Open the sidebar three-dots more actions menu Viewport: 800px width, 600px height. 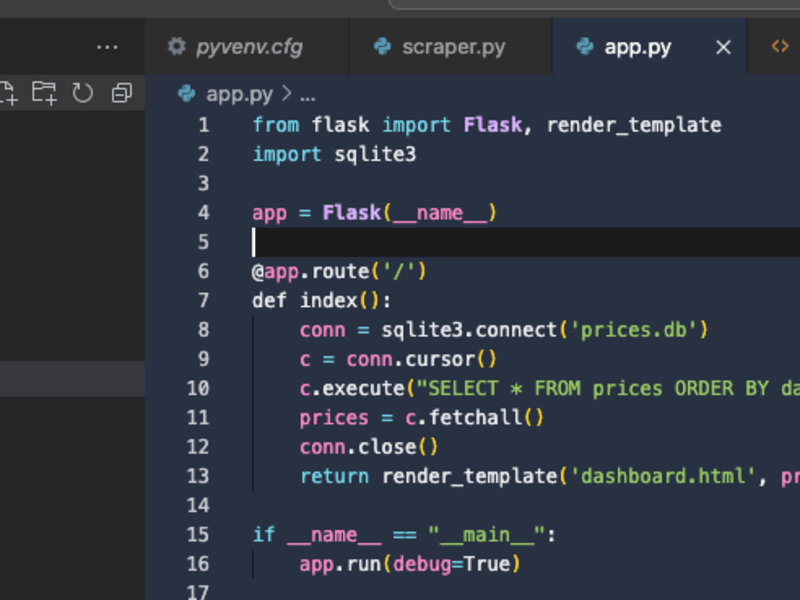pos(107,47)
